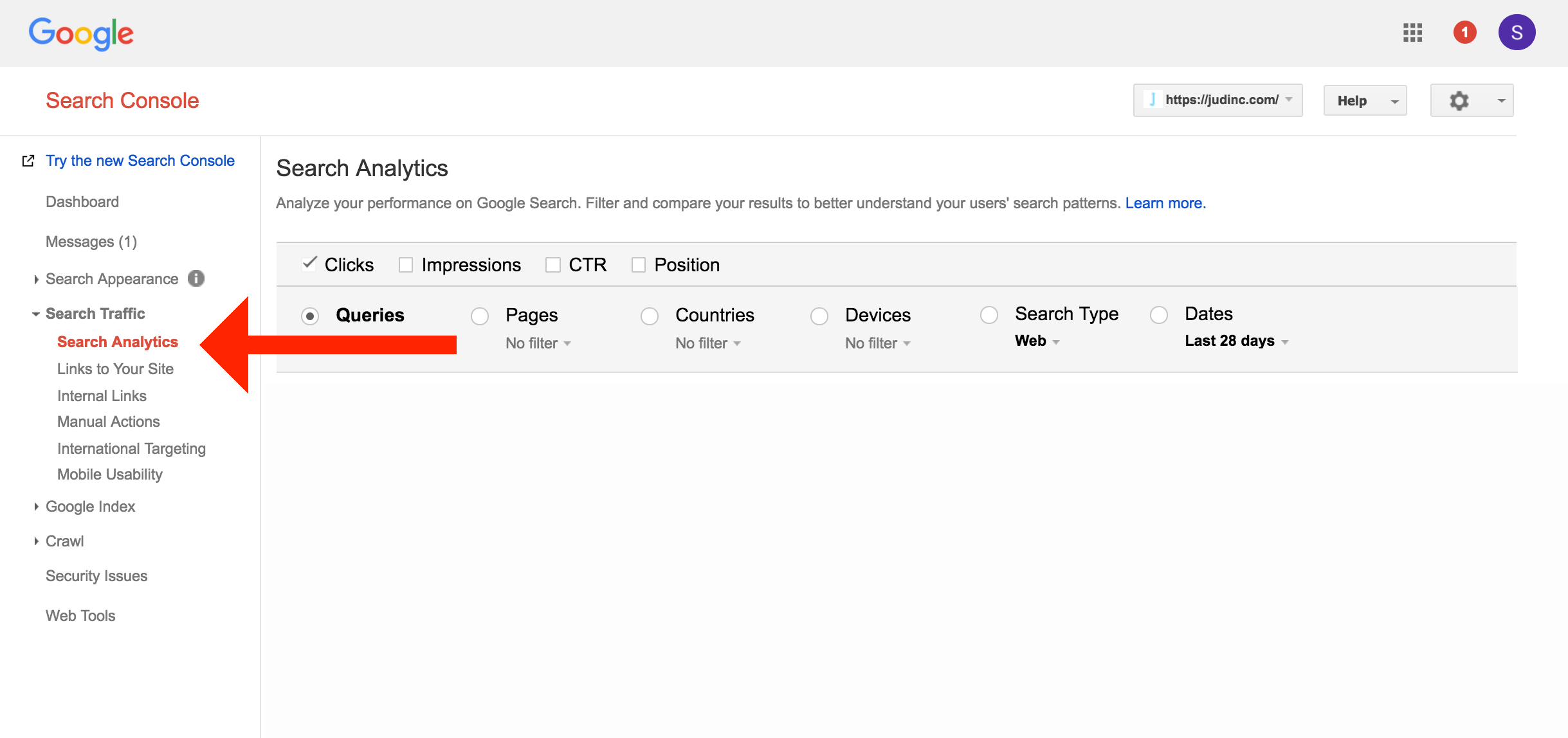Open Web Tools in the sidebar
The height and width of the screenshot is (738, 1568).
coord(80,616)
